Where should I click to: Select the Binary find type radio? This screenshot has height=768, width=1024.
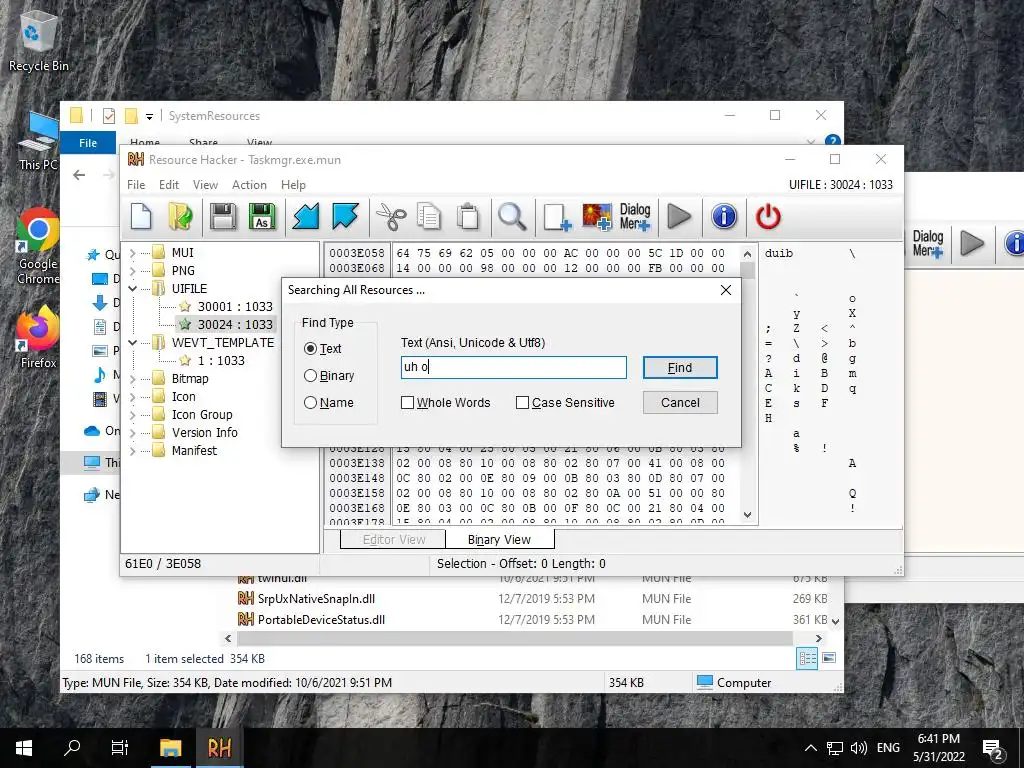(x=311, y=376)
